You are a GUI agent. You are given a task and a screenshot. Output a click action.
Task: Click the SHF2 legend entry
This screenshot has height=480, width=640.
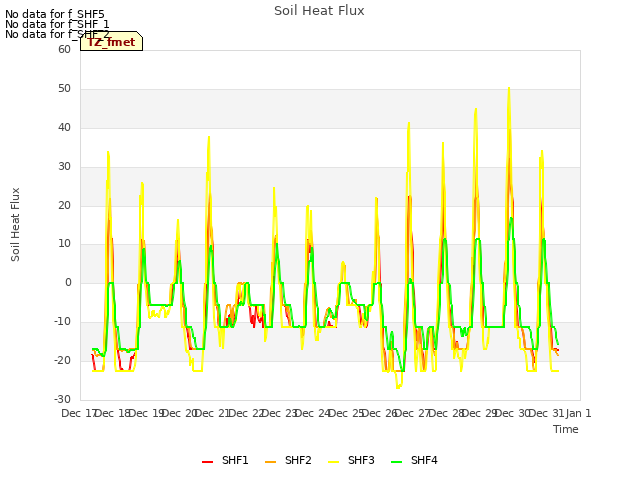[x=288, y=460]
